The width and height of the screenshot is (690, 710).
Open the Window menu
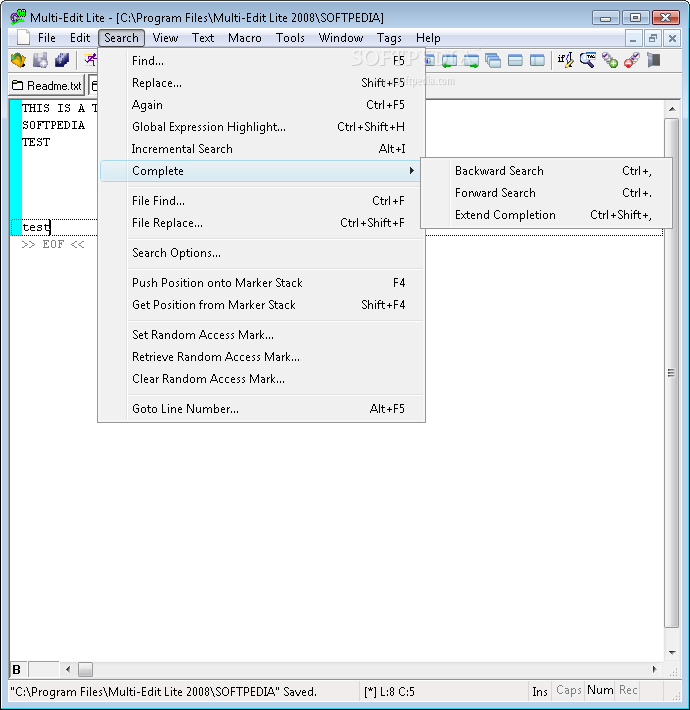341,38
